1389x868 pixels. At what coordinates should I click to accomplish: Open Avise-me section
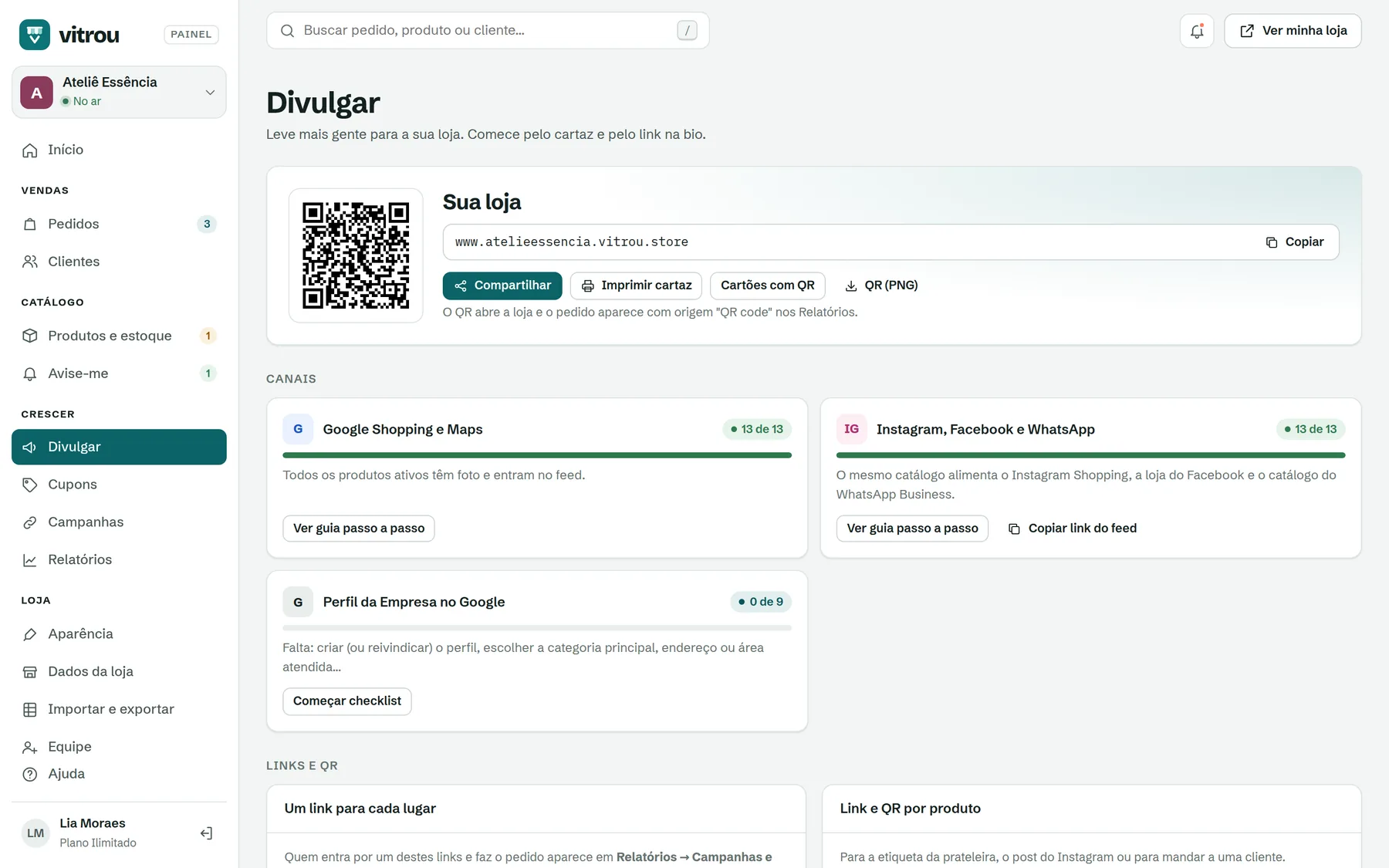(x=119, y=373)
